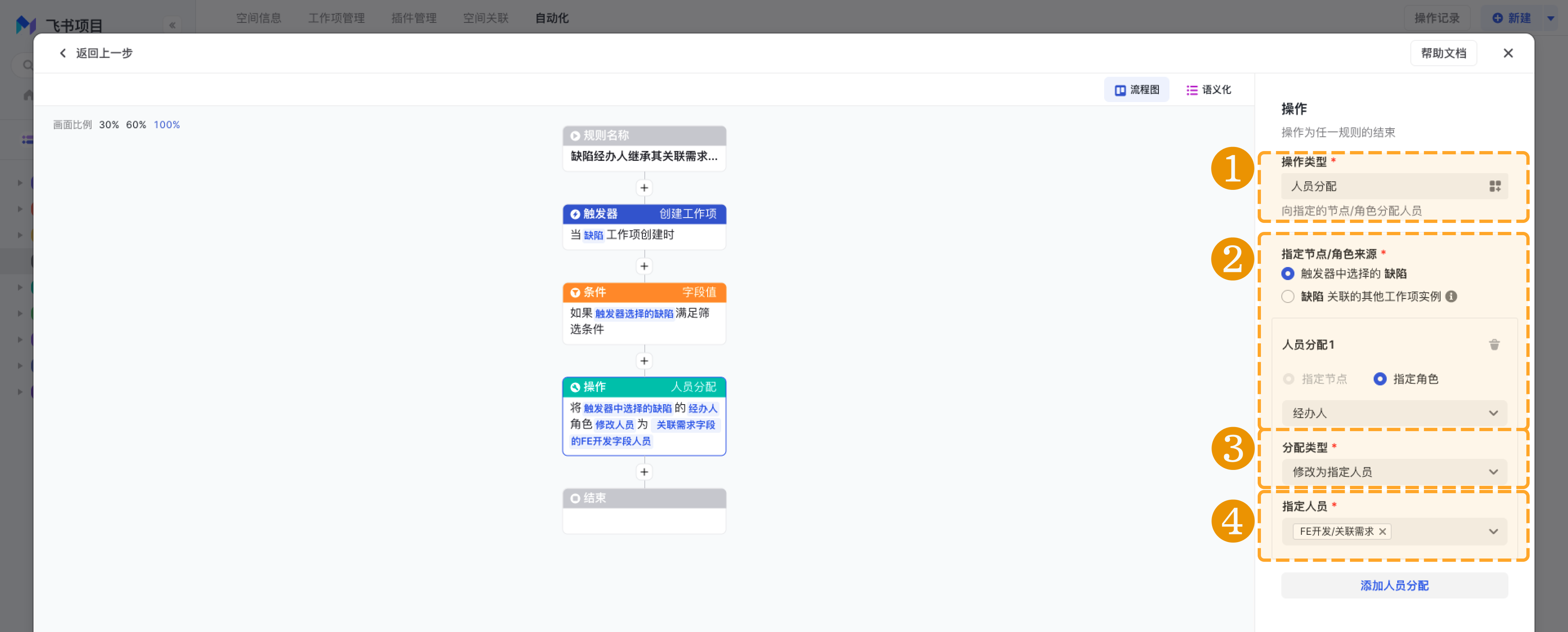Click 添加人员分配 button
This screenshot has height=632, width=1568.
point(1394,585)
